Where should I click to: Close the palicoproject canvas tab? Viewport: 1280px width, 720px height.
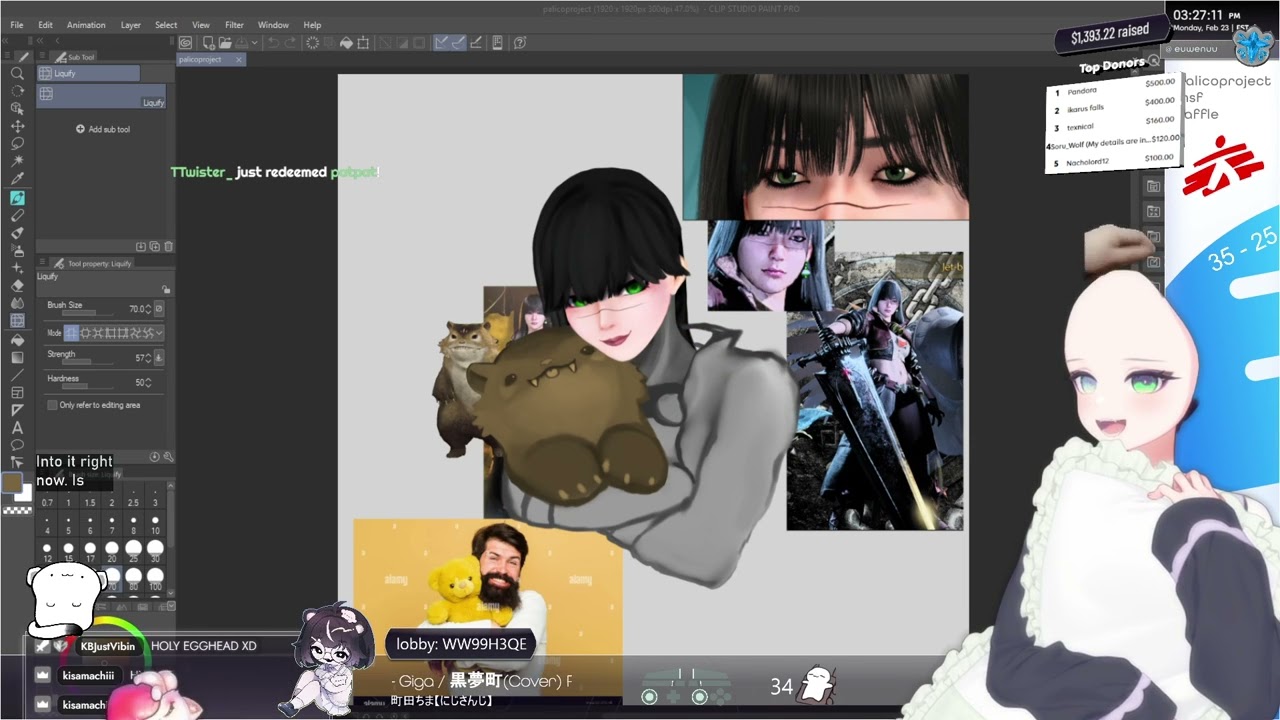[x=239, y=60]
